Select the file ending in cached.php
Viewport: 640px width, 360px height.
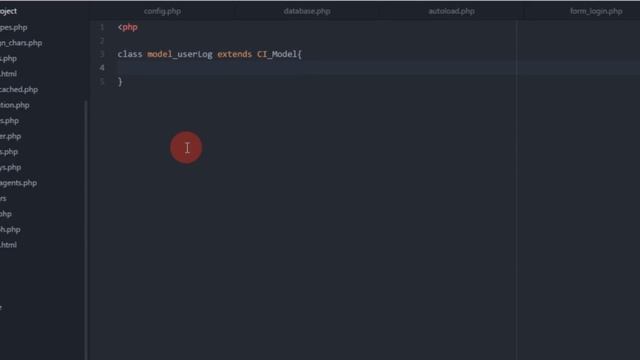click(19, 89)
